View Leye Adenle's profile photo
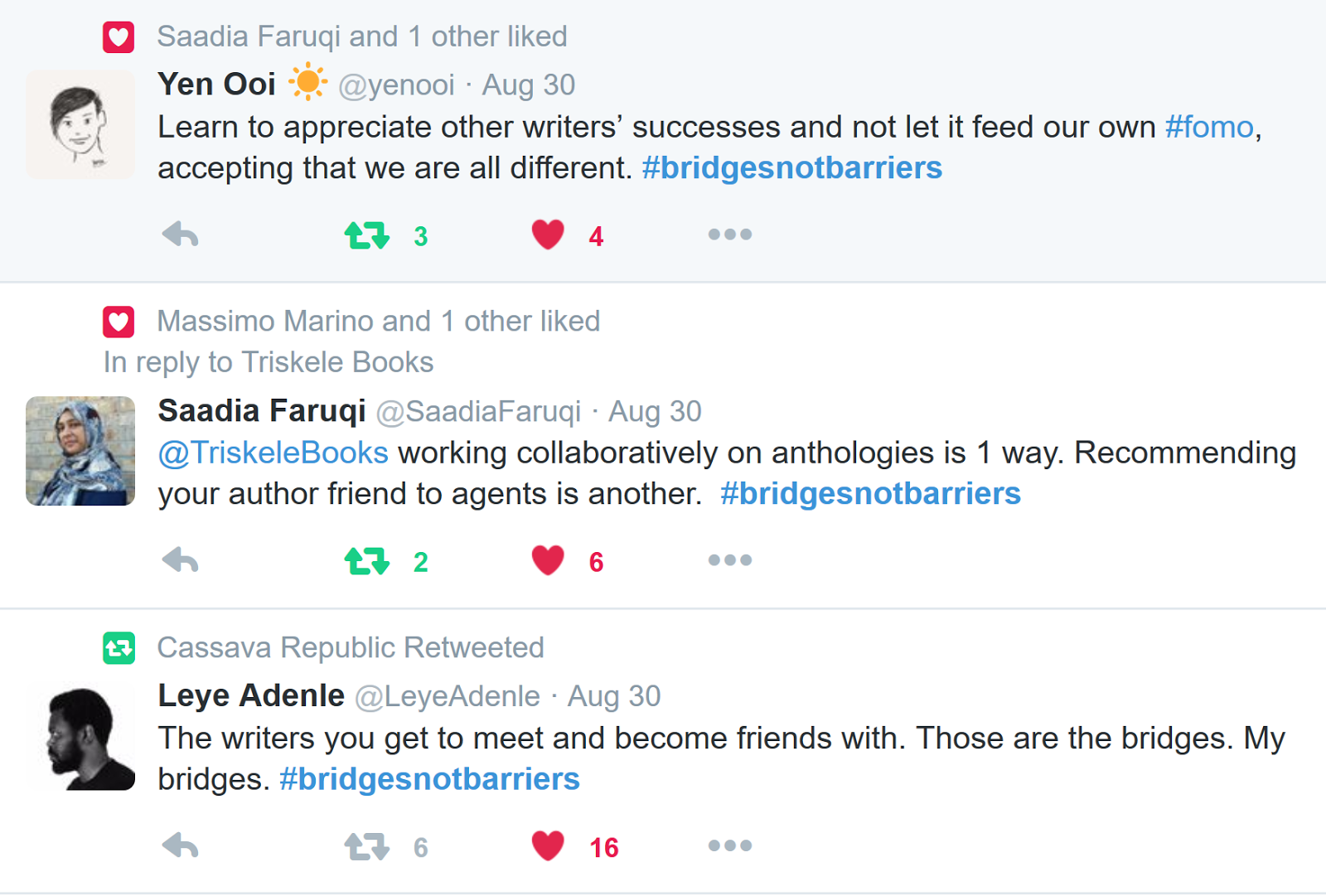1326x896 pixels. (x=80, y=736)
